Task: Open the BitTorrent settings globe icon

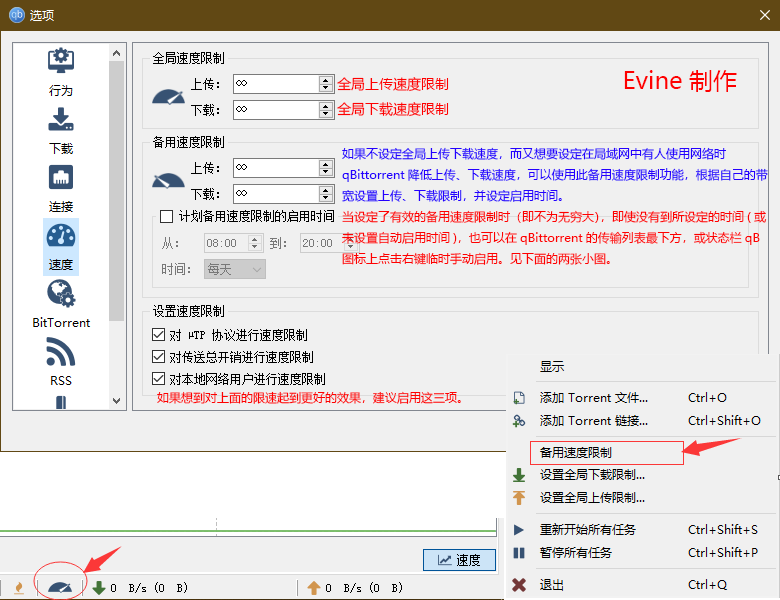Action: tap(61, 294)
